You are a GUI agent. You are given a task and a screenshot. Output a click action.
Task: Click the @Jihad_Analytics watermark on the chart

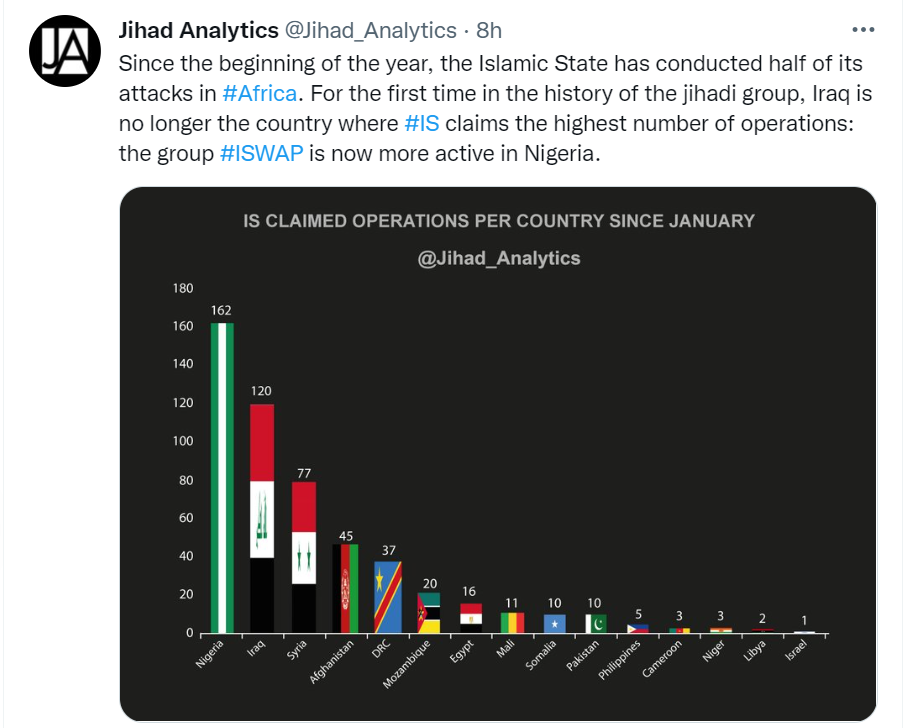(501, 257)
